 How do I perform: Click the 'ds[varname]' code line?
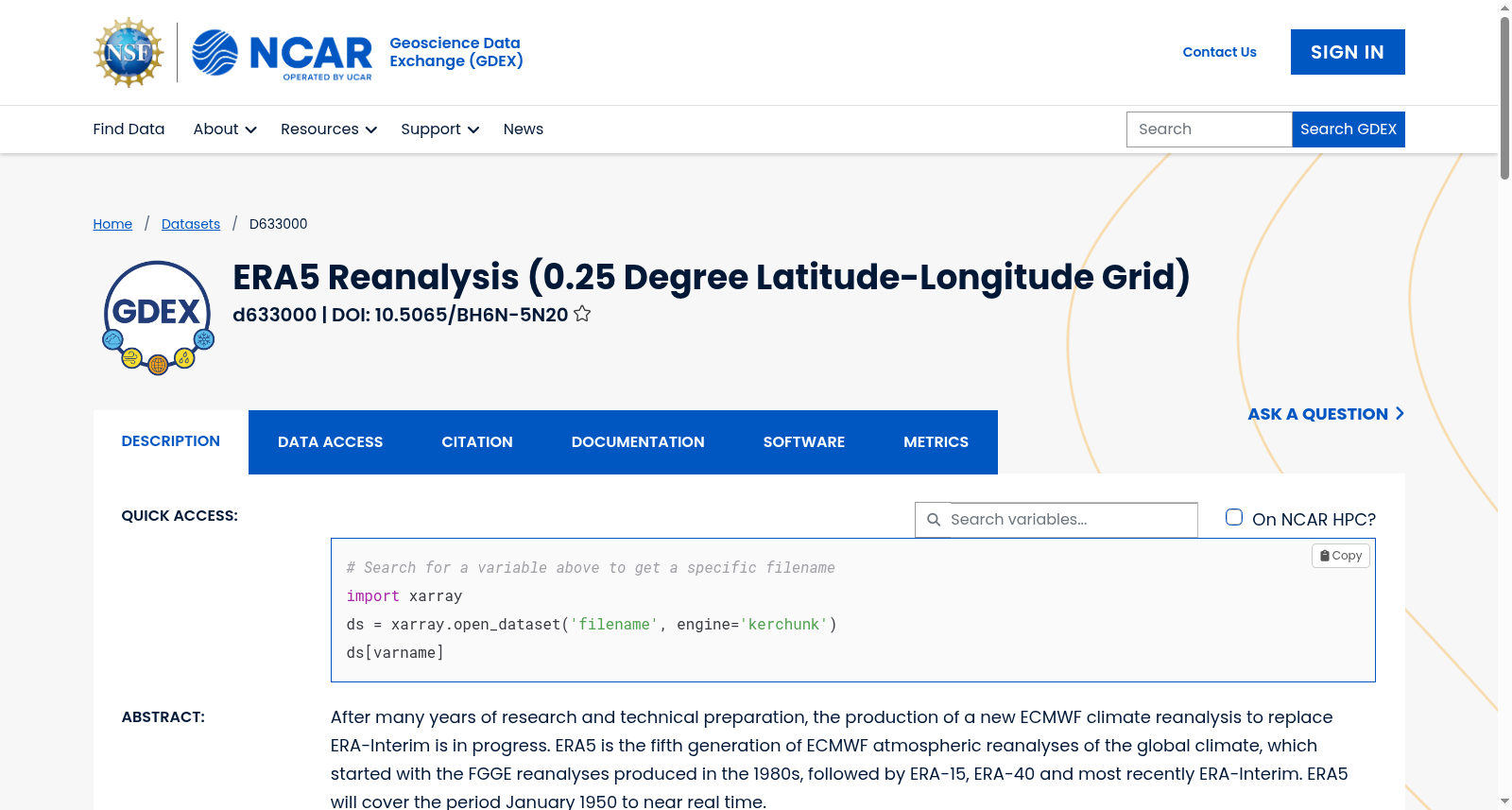395,653
